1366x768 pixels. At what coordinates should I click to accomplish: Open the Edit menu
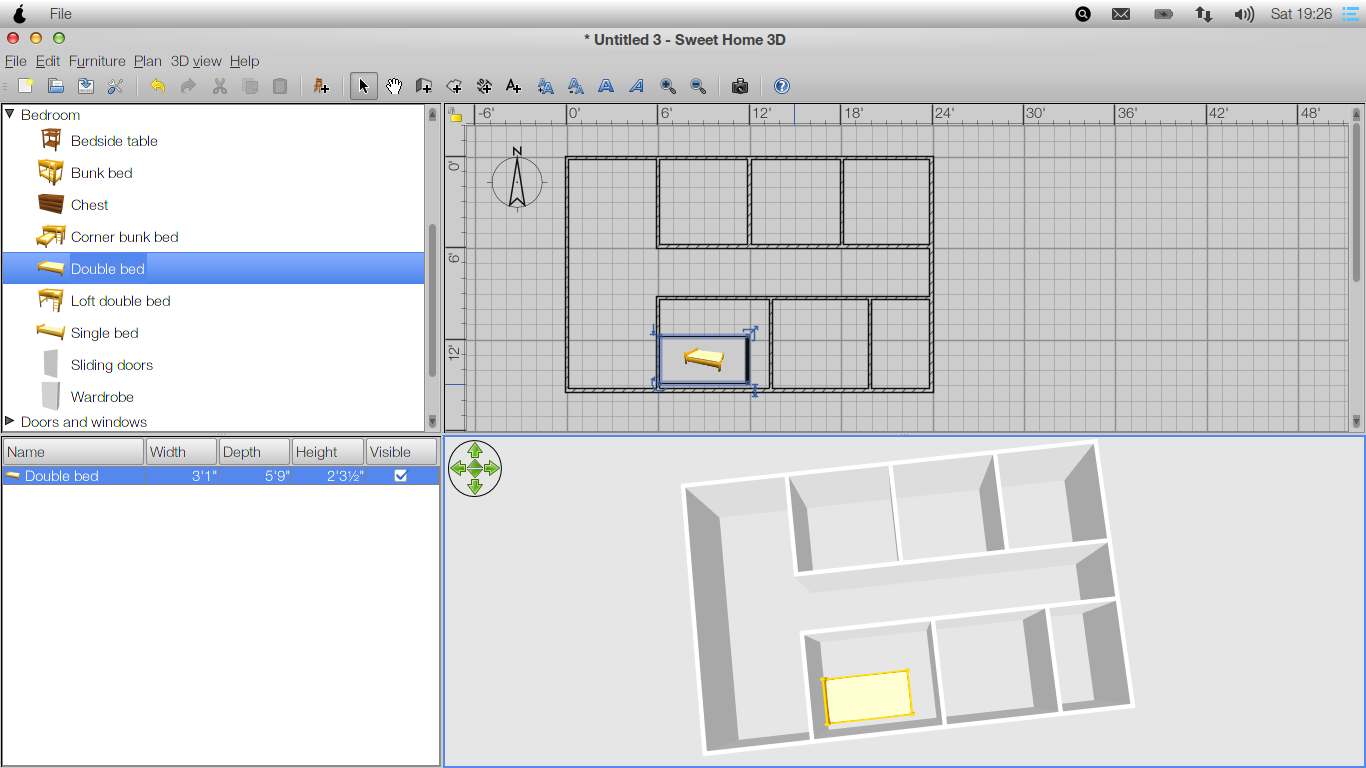click(x=48, y=61)
